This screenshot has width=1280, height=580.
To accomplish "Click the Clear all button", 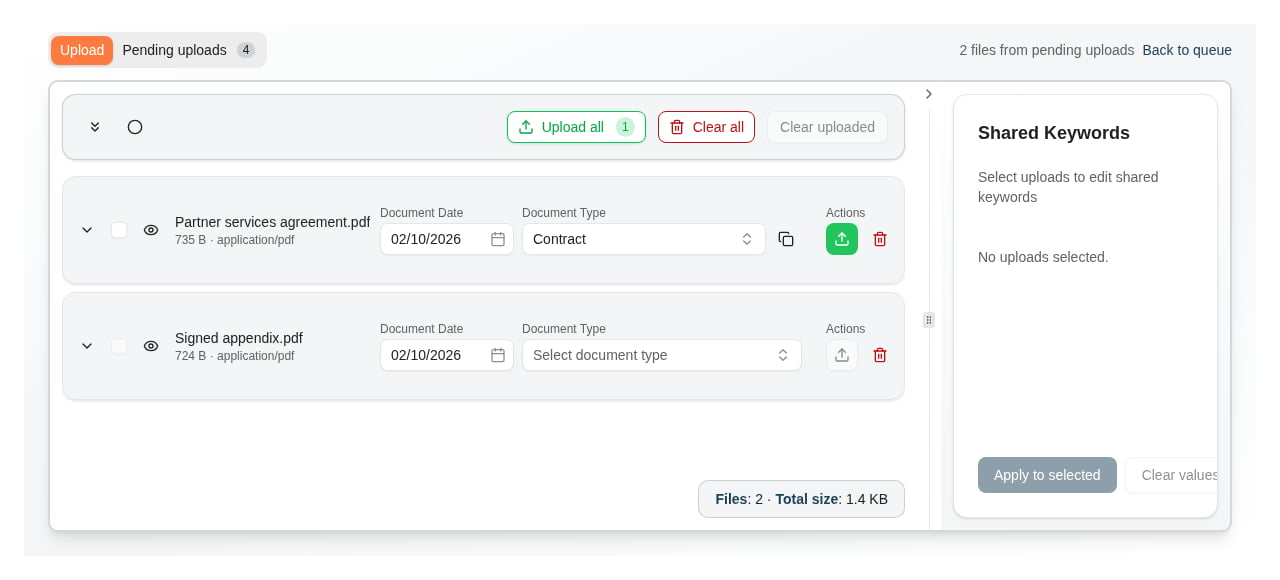I will pyautogui.click(x=706, y=127).
